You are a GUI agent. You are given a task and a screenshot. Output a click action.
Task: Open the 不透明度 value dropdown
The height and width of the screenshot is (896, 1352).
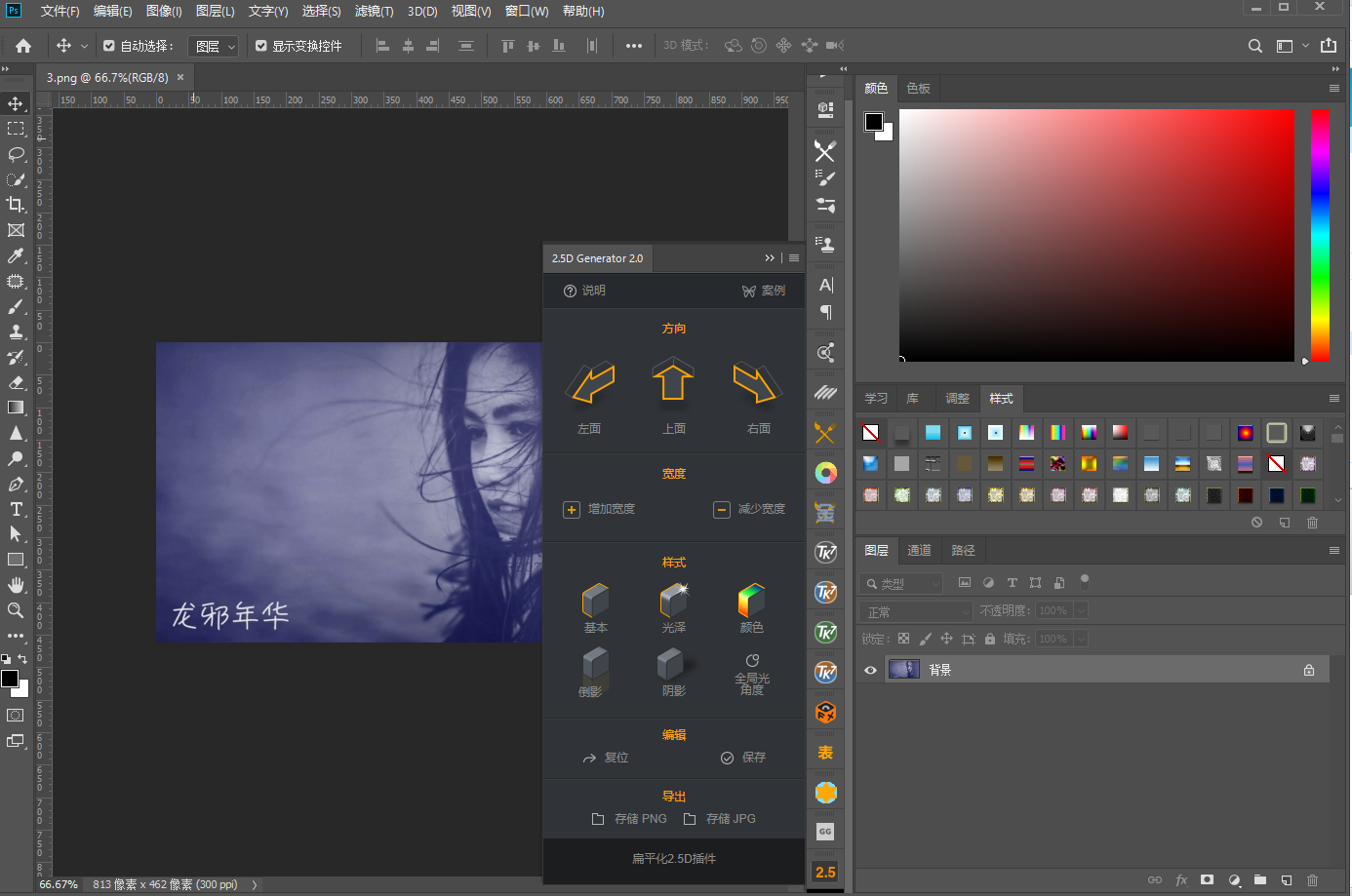pyautogui.click(x=1081, y=610)
